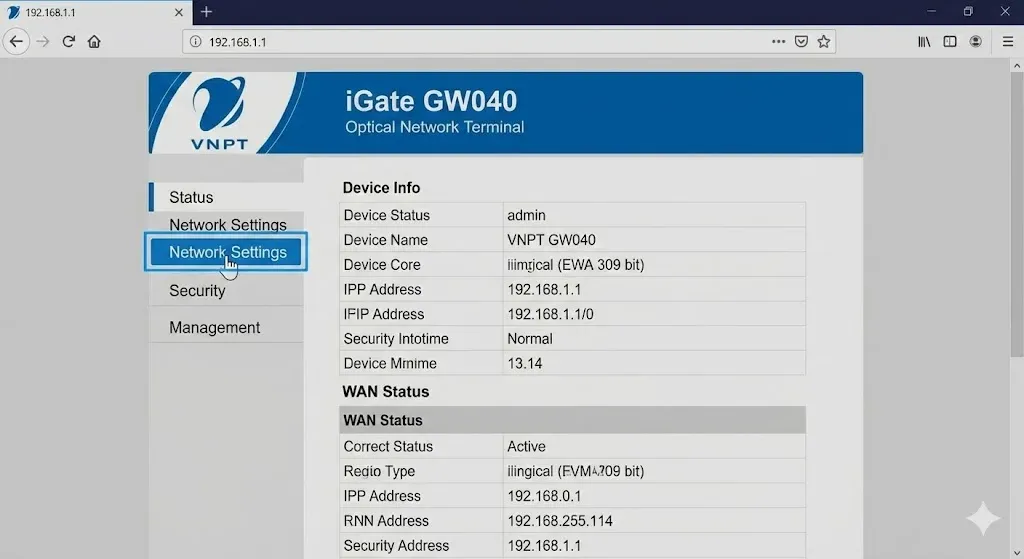Image resolution: width=1024 pixels, height=559 pixels.
Task: Open page actions three-dot menu
Action: (778, 42)
